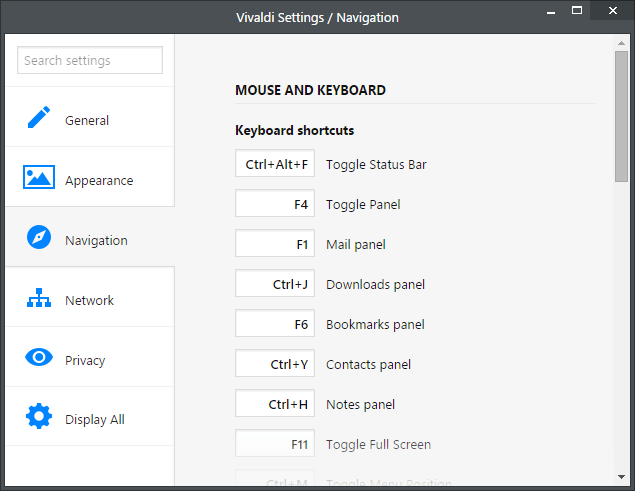The height and width of the screenshot is (491, 635).
Task: Edit the Ctrl+Y Contacts shortcut field
Action: 275,363
